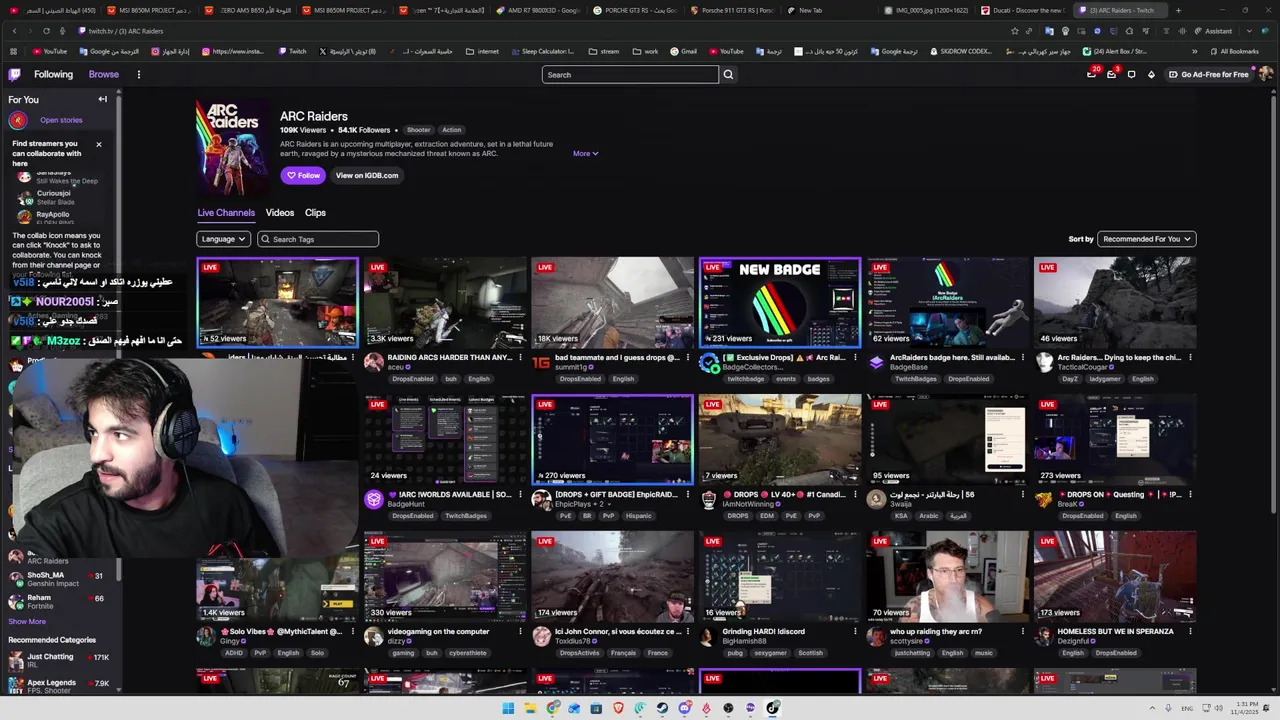This screenshot has width=1280, height=720.
Task: Expand the bookmarks overflow chevron
Action: (1194, 51)
